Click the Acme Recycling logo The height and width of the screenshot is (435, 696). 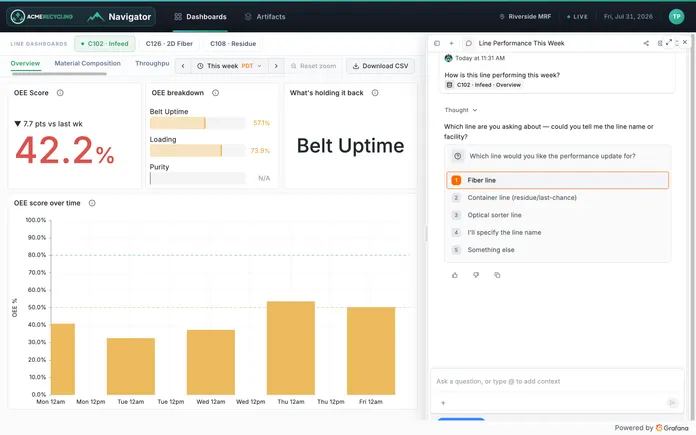(x=42, y=16)
